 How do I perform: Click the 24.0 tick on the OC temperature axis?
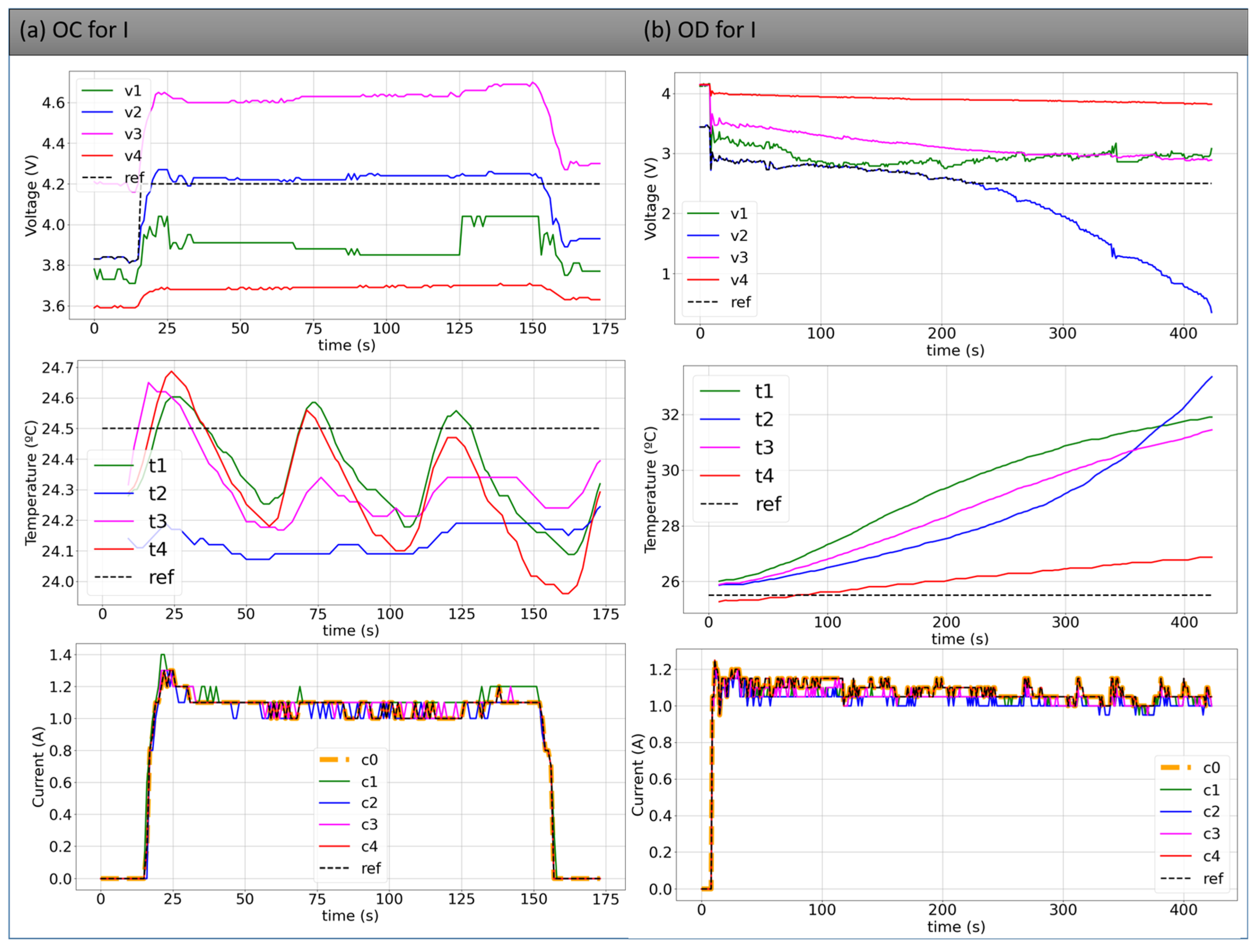pyautogui.click(x=58, y=581)
